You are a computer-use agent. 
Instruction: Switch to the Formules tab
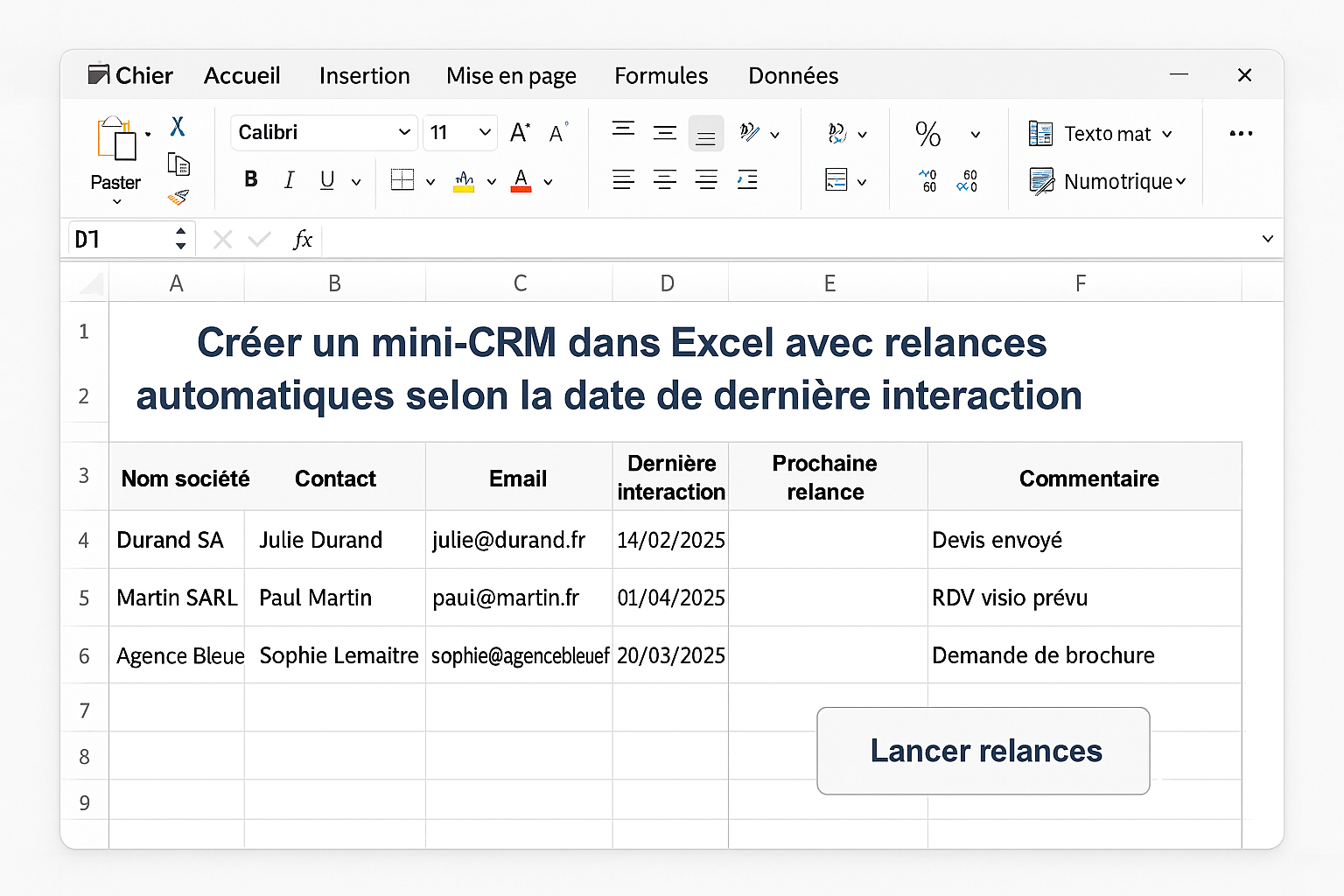click(661, 75)
